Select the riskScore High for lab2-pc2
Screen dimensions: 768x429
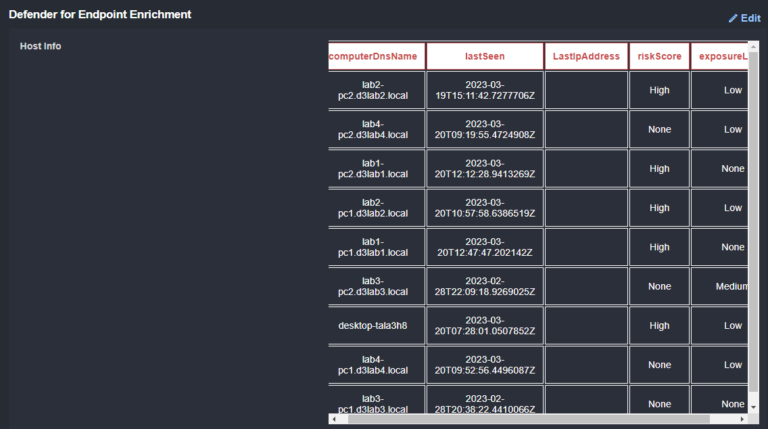tap(659, 90)
